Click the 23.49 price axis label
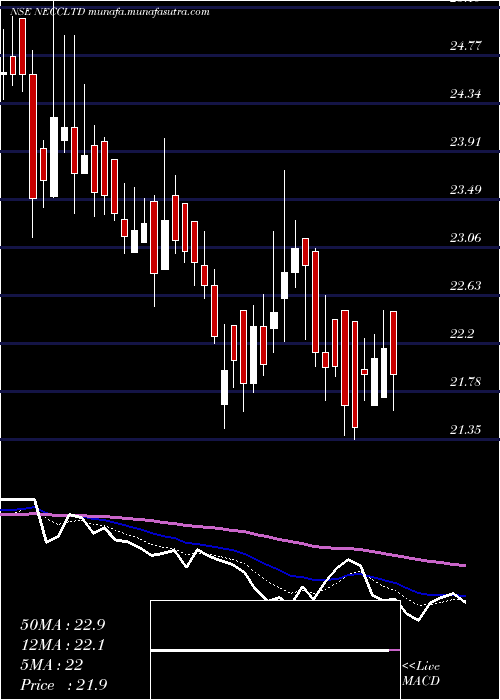 click(x=466, y=189)
